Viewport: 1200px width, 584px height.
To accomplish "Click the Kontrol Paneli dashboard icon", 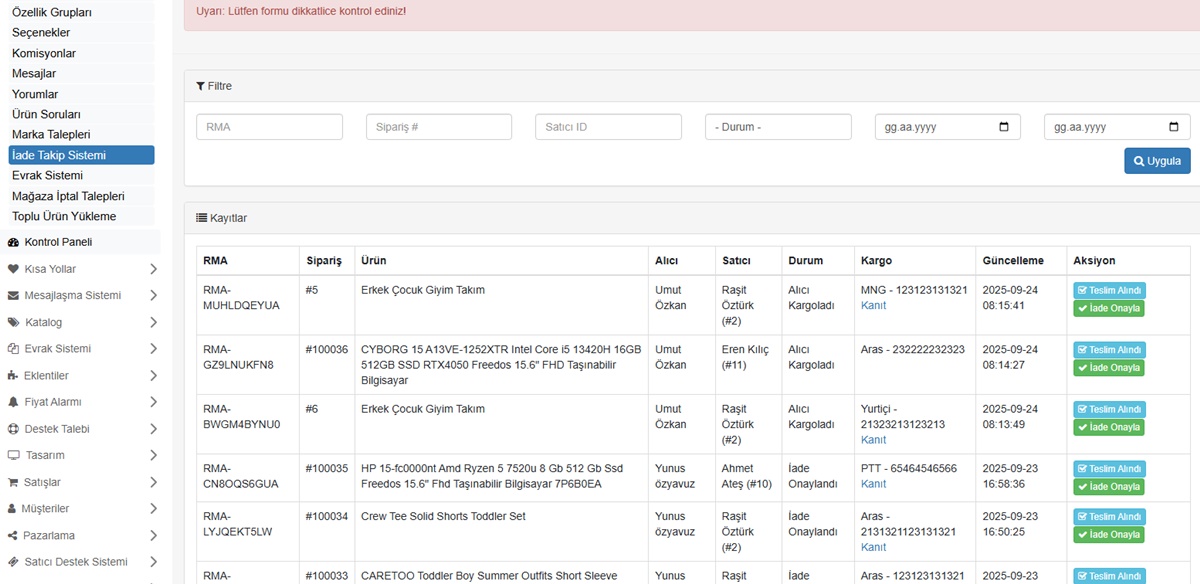I will click(13, 242).
